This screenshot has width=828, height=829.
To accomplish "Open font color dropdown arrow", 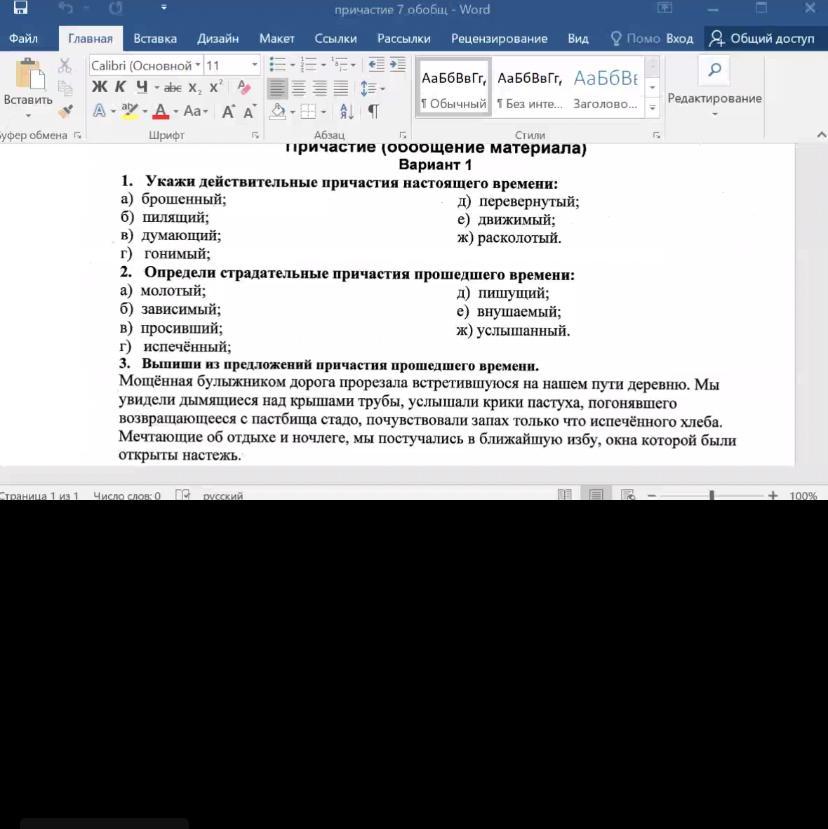I will pyautogui.click(x=176, y=112).
